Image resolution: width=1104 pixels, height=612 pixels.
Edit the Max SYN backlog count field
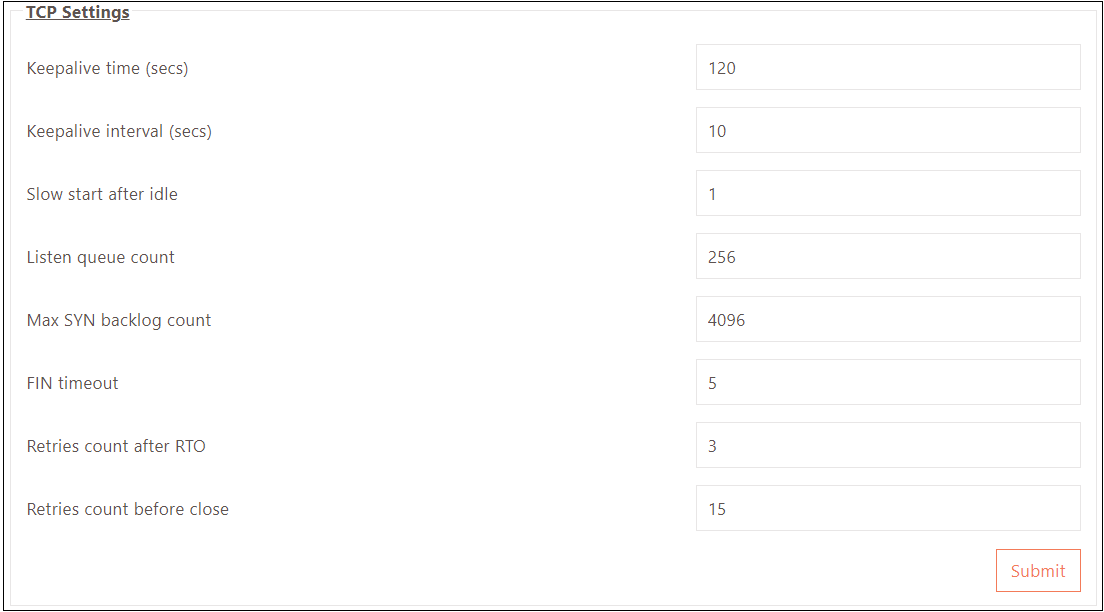887,320
